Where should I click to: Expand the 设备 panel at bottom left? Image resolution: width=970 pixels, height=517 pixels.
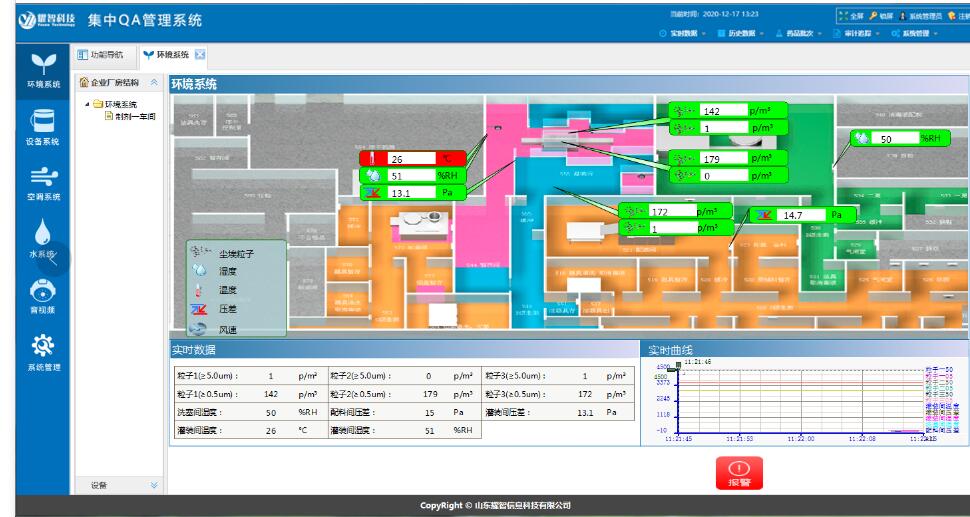click(x=154, y=485)
